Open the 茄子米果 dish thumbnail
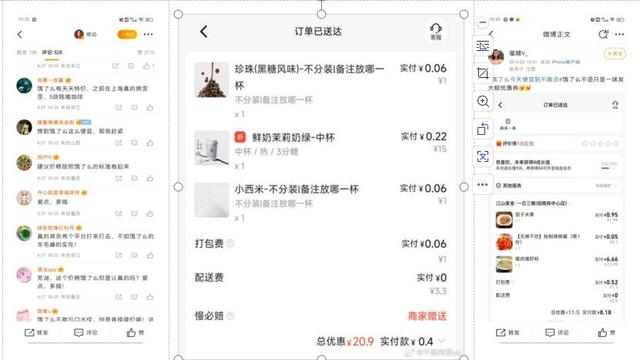 [504, 220]
